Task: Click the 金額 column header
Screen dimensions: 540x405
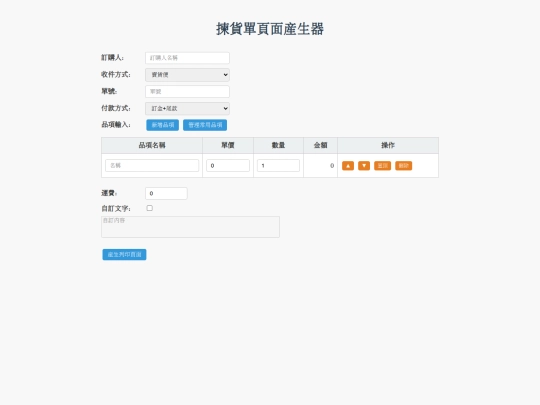Action: 320,145
